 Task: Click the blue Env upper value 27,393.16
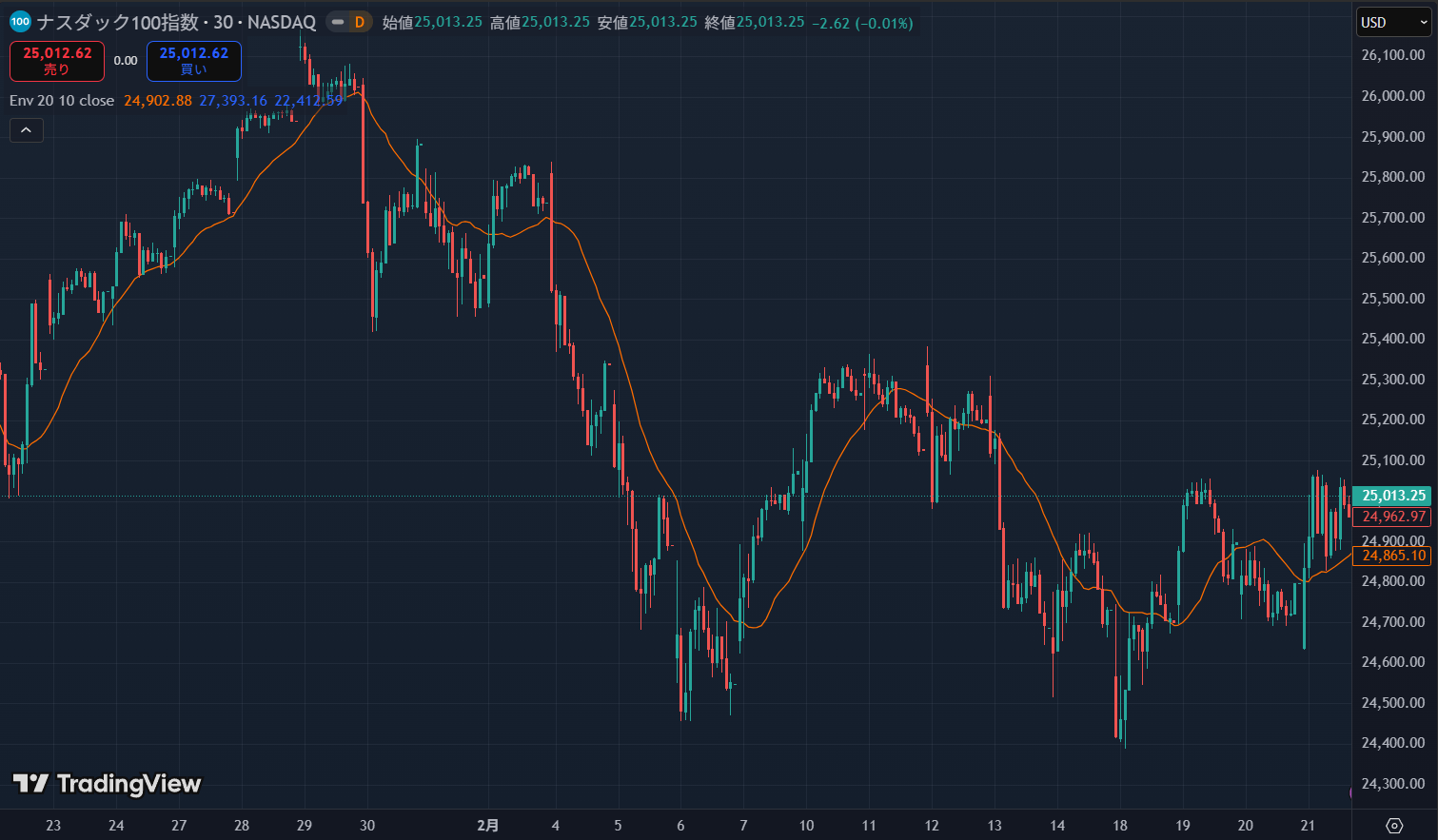click(233, 100)
